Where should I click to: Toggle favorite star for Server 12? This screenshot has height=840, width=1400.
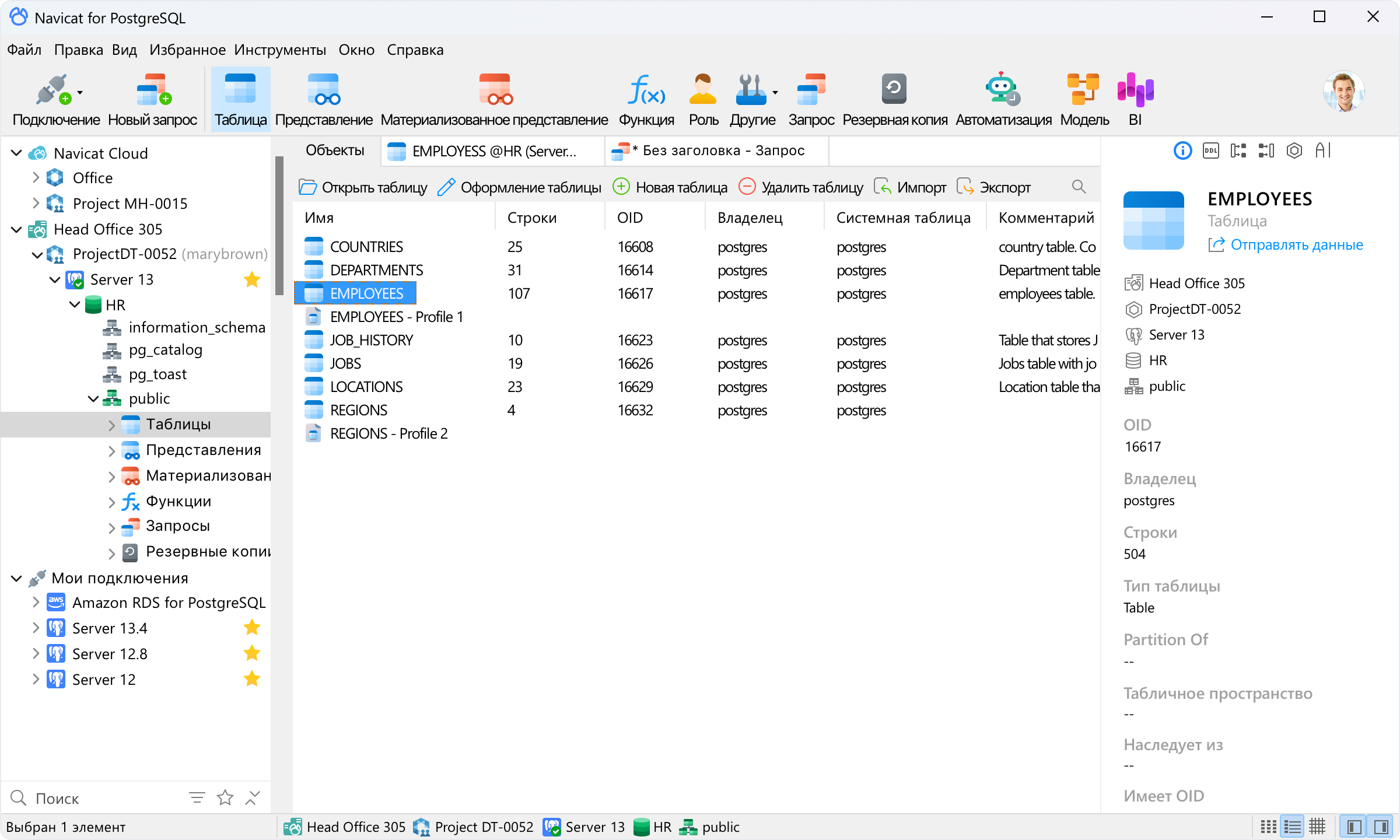pyautogui.click(x=251, y=679)
